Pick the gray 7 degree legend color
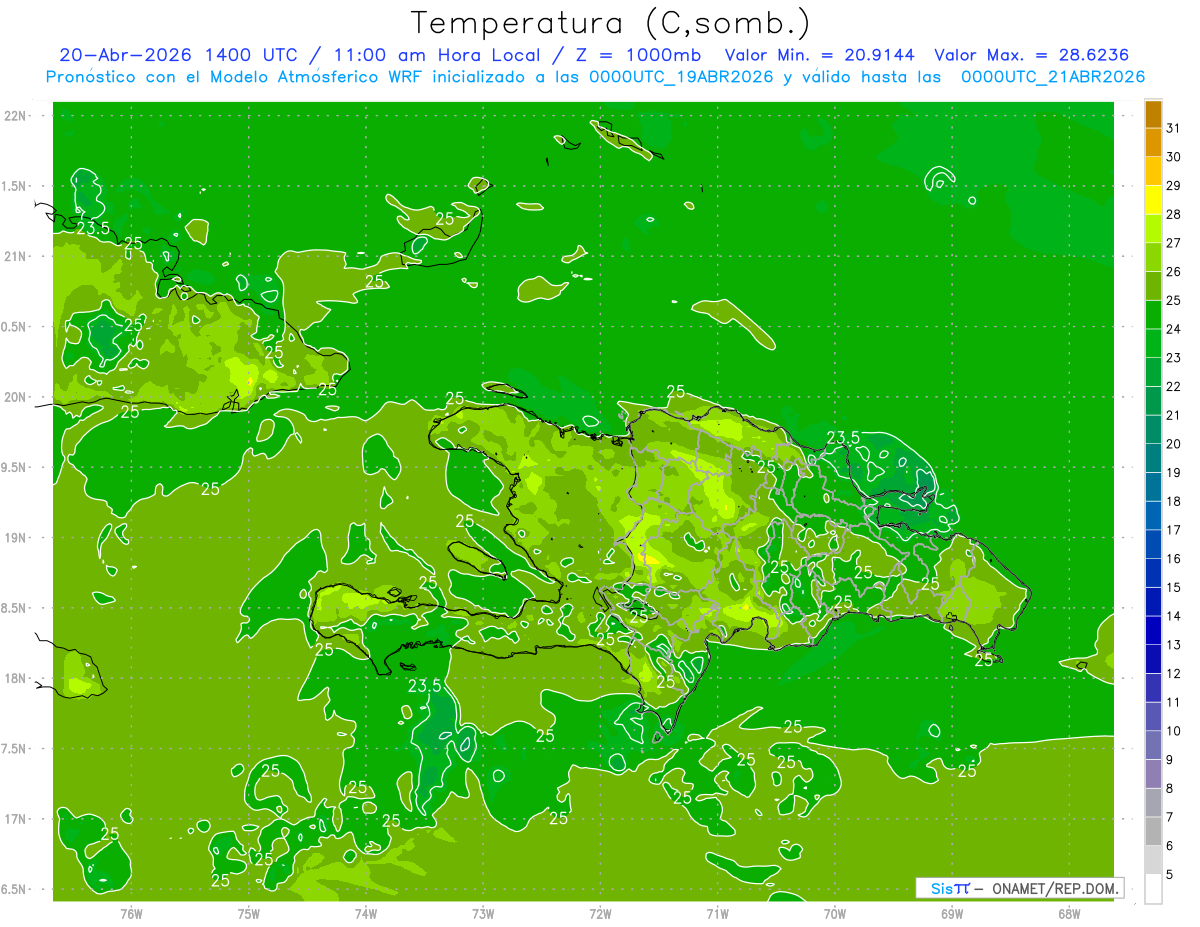This screenshot has width=1200, height=927. (x=1153, y=802)
